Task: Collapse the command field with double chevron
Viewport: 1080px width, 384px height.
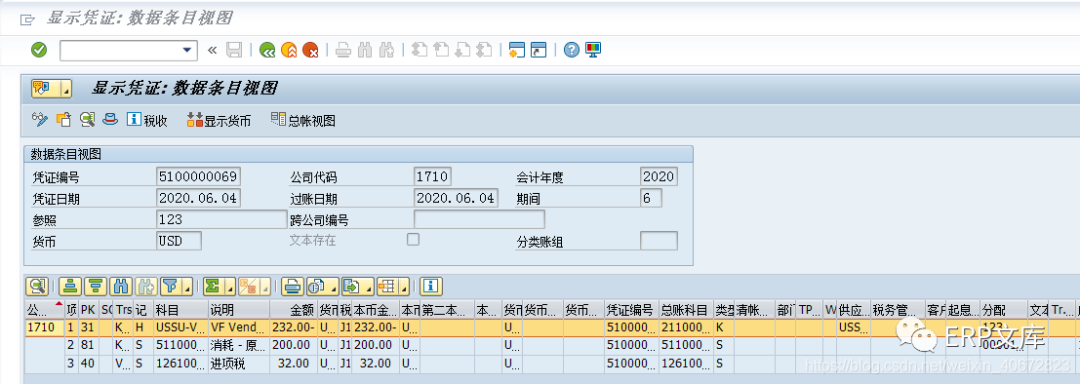Action: coord(212,50)
